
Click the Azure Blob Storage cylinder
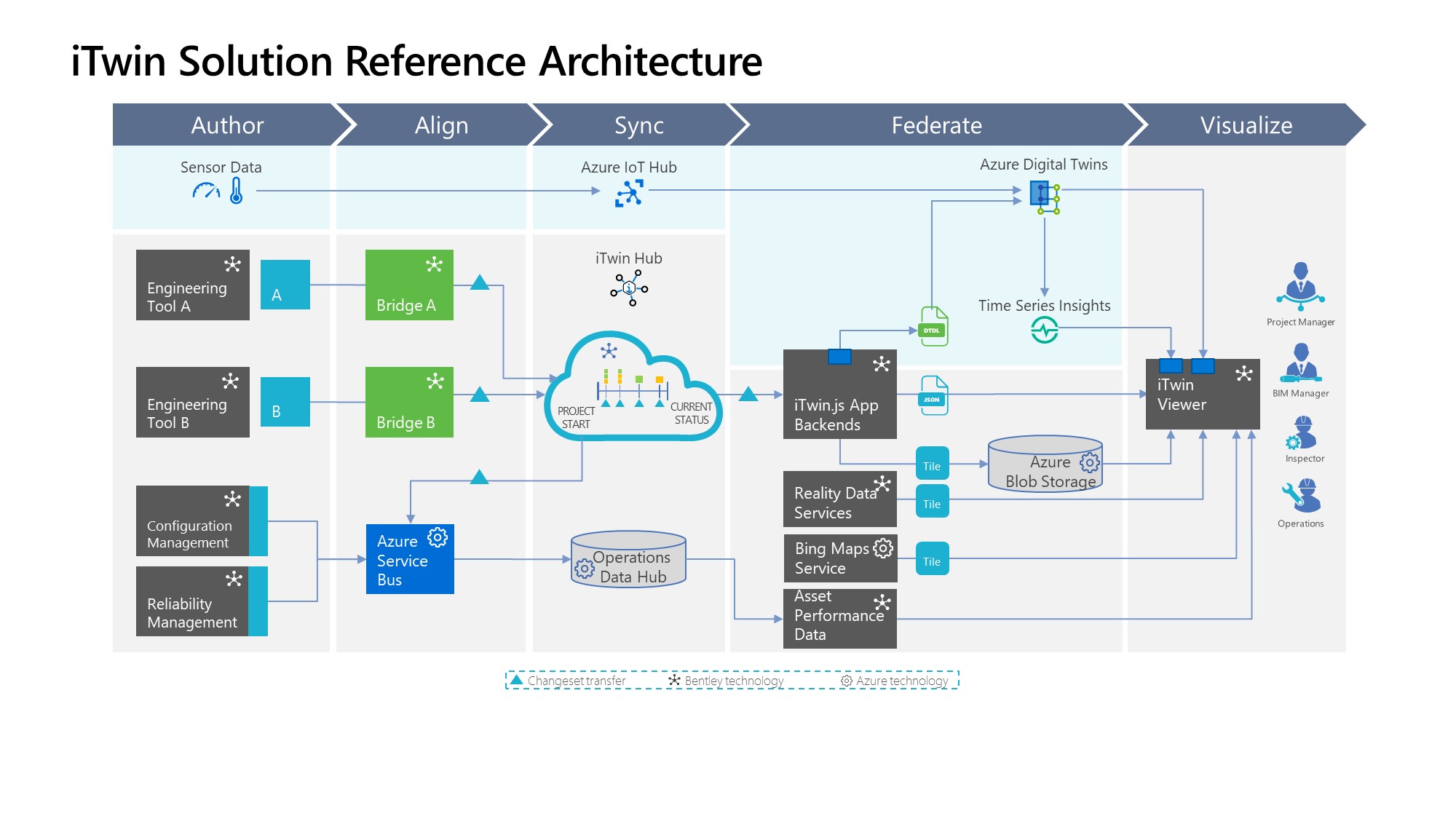(1045, 464)
